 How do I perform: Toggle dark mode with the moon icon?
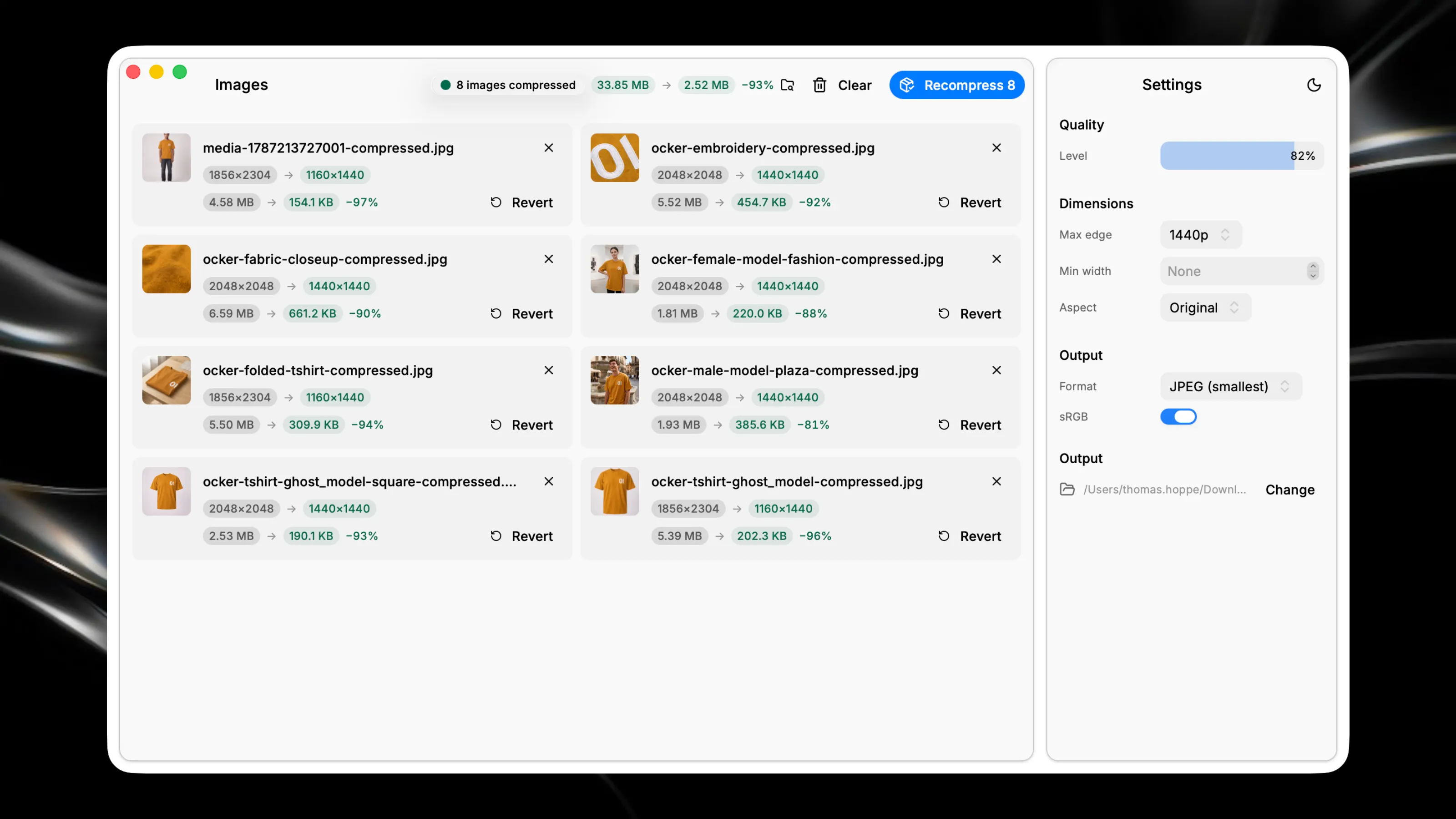point(1314,85)
